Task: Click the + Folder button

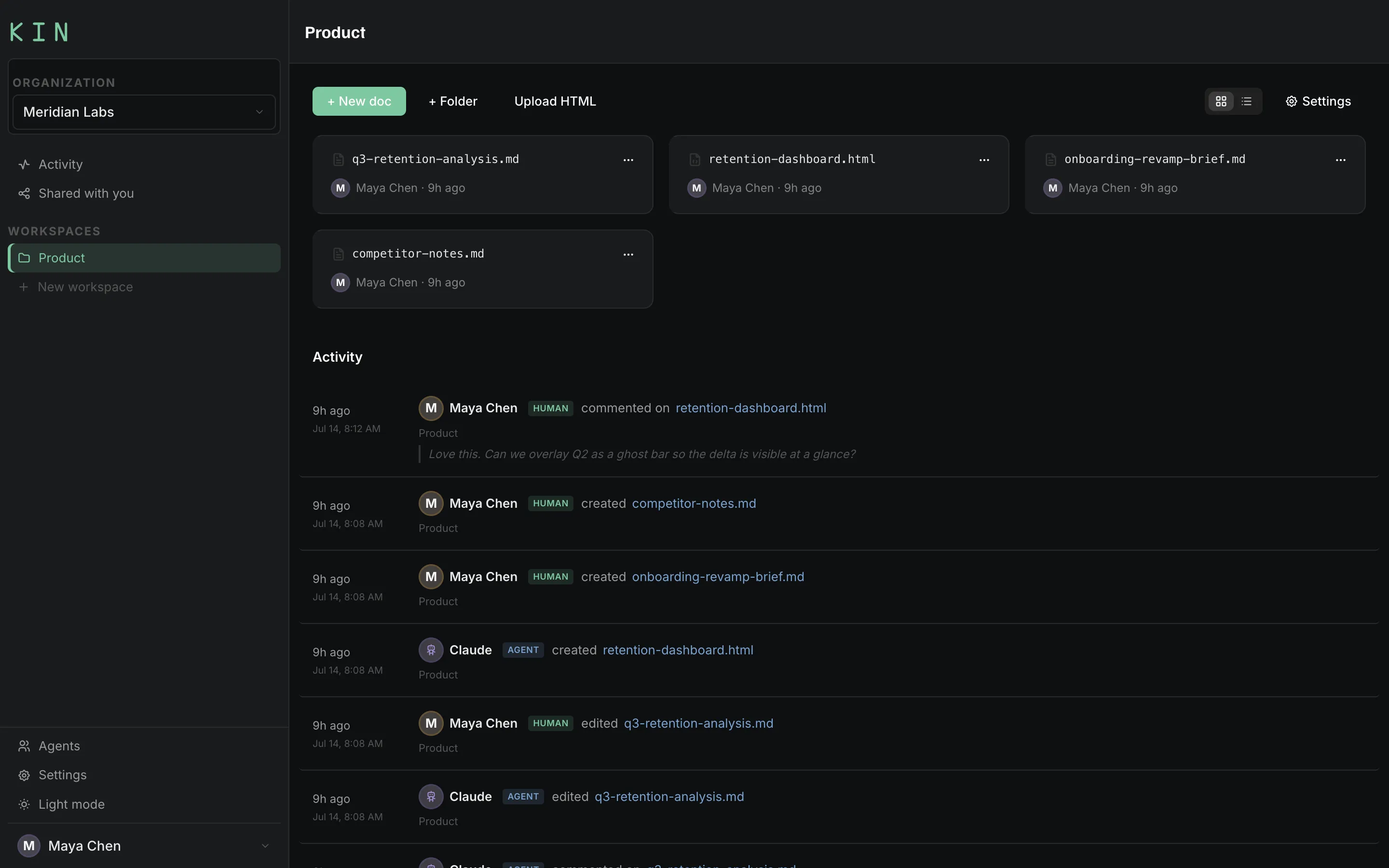Action: pyautogui.click(x=453, y=101)
